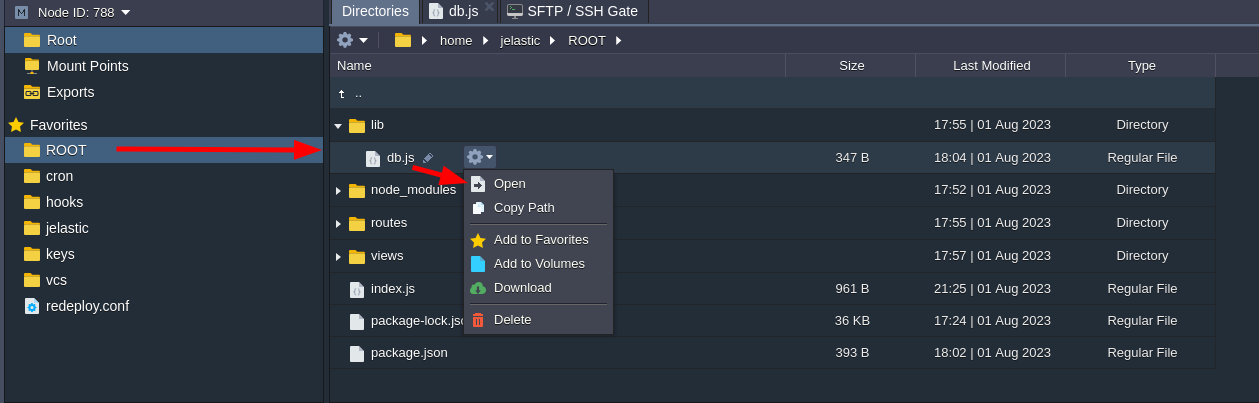Click the index.js file icon
This screenshot has height=403, width=1259.
coord(357,289)
